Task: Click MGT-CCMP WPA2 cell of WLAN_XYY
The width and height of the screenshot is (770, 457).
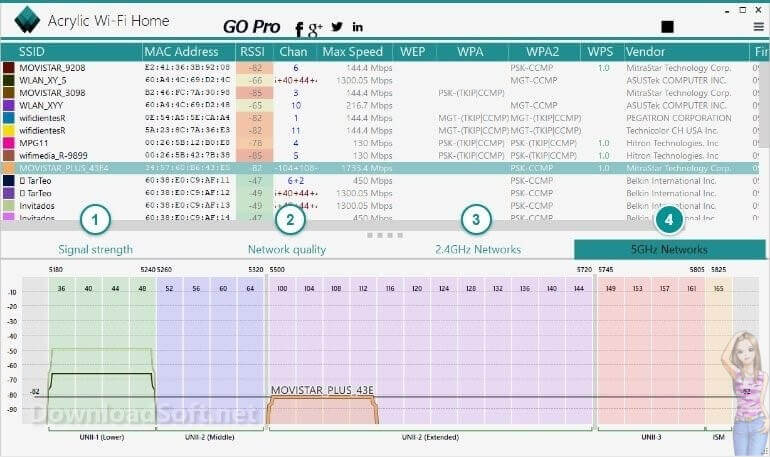Action: (534, 105)
